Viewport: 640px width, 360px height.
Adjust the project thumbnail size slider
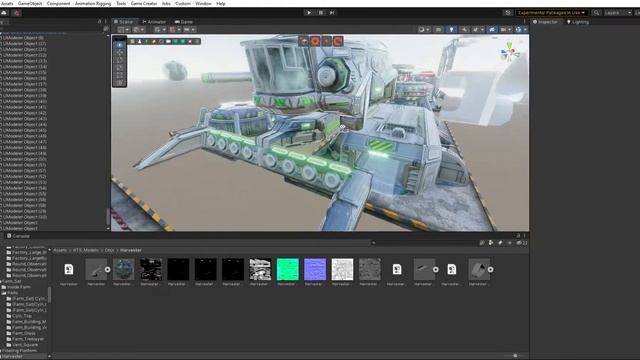click(515, 356)
